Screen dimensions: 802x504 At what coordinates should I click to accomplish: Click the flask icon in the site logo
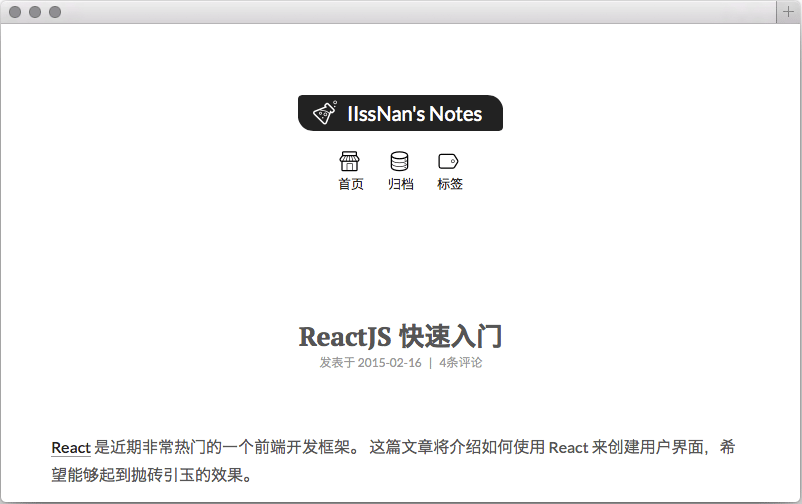pyautogui.click(x=324, y=112)
